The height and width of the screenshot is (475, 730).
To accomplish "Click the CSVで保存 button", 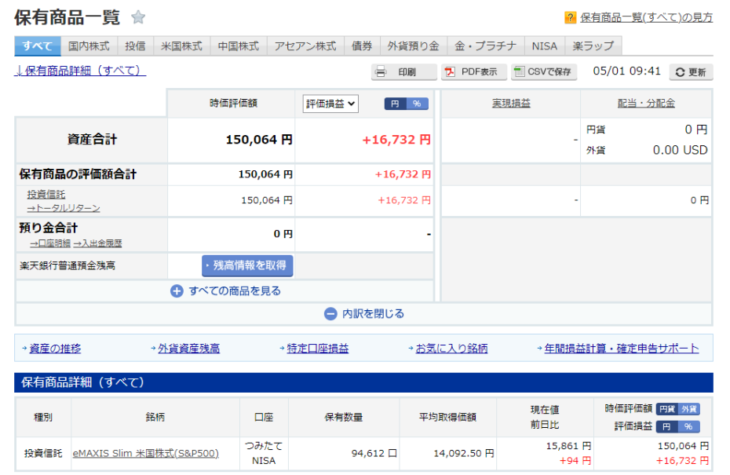I will pyautogui.click(x=544, y=72).
